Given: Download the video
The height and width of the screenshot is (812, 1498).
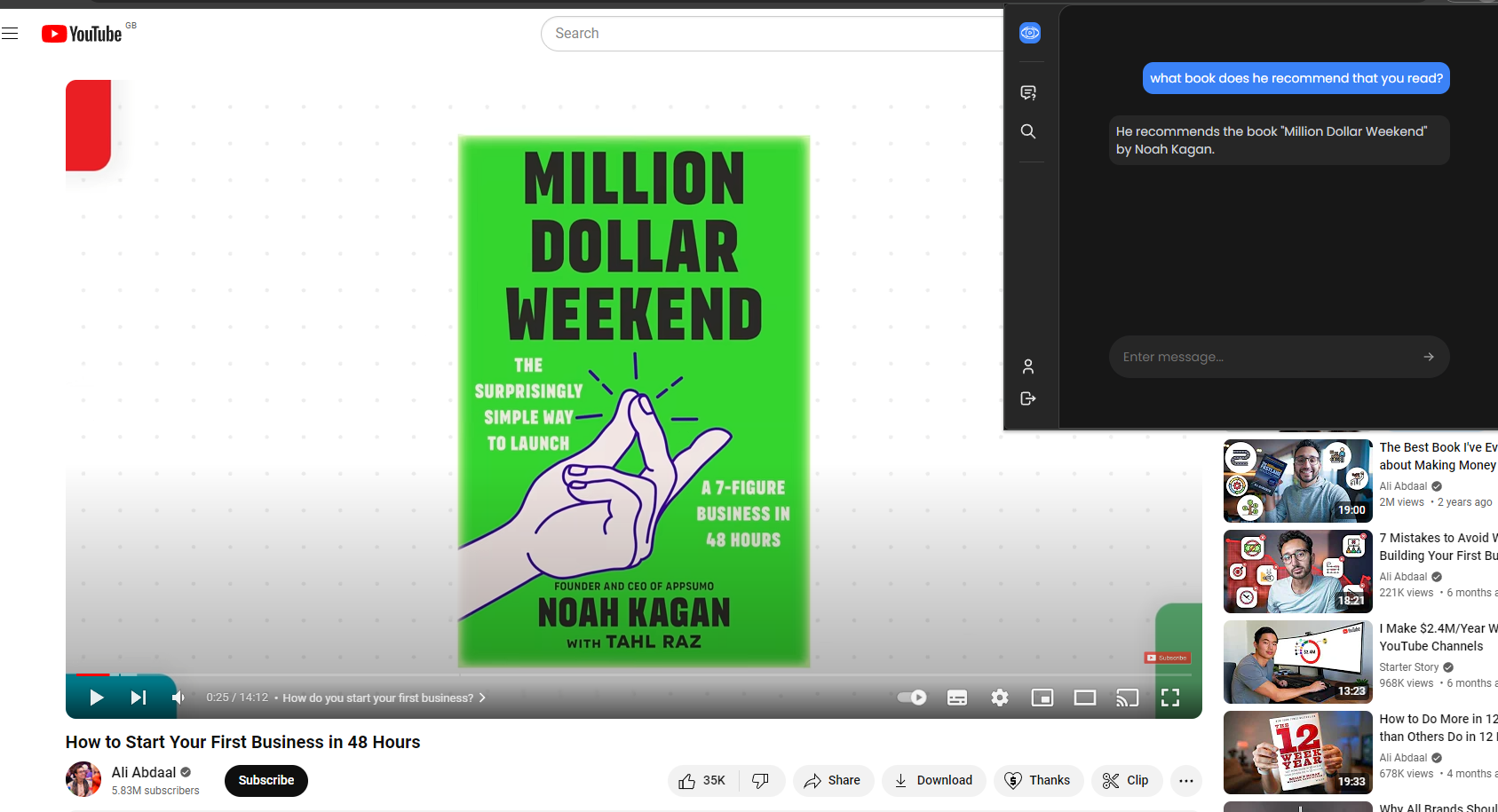Looking at the screenshot, I should coord(933,780).
